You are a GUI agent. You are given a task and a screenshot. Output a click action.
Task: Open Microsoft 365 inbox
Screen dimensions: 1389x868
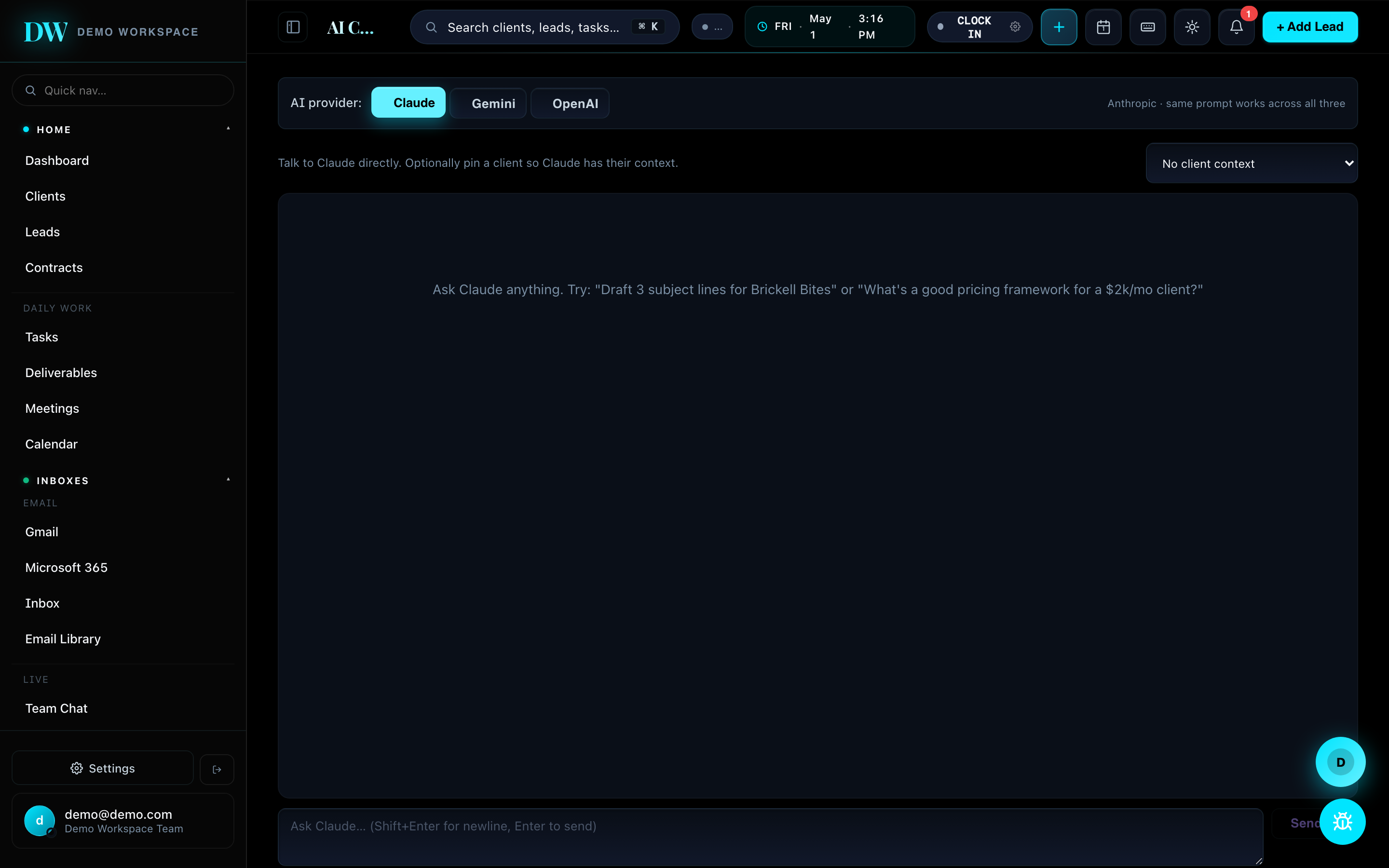(123, 567)
